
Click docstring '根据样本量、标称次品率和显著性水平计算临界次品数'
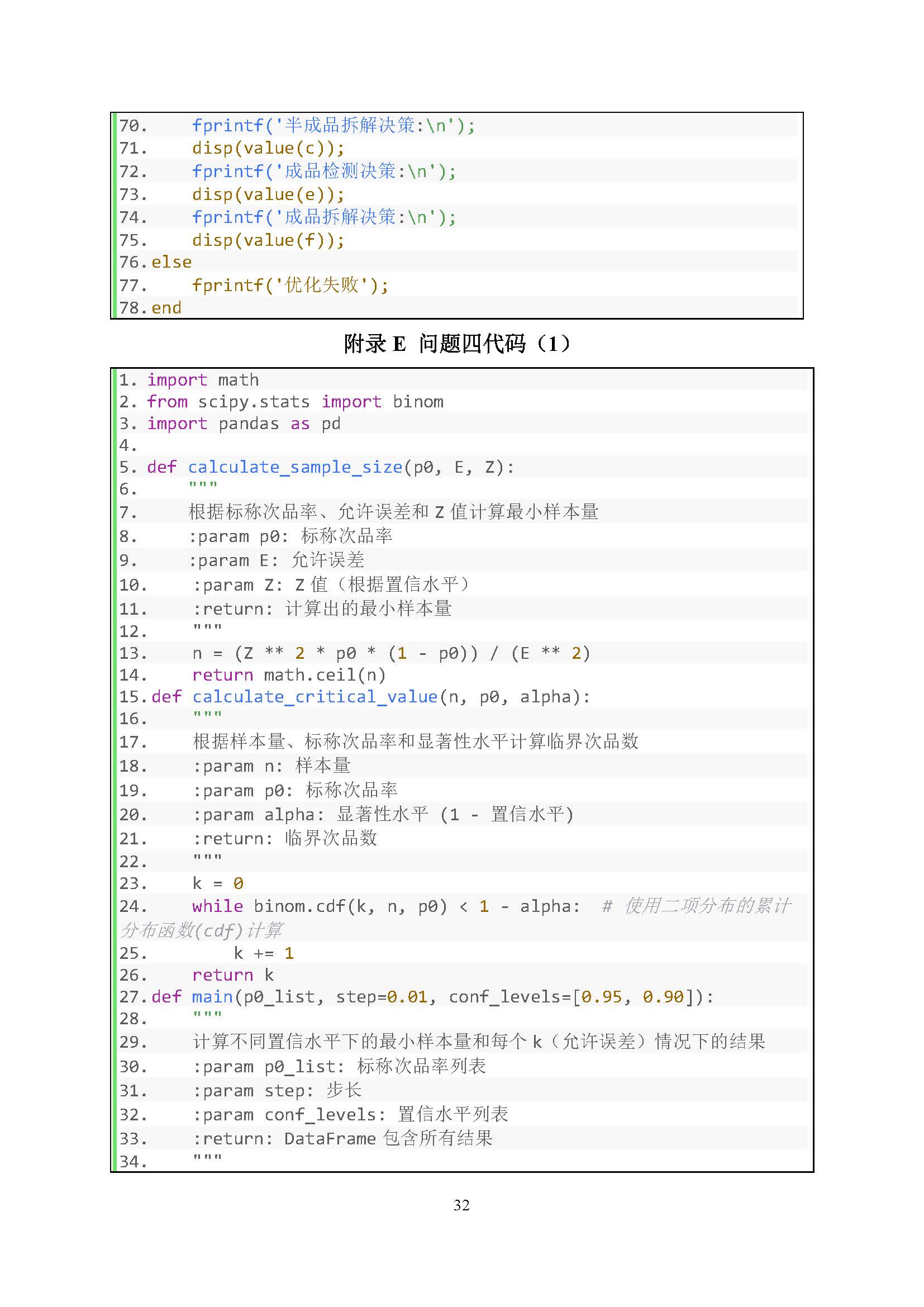coord(415,741)
